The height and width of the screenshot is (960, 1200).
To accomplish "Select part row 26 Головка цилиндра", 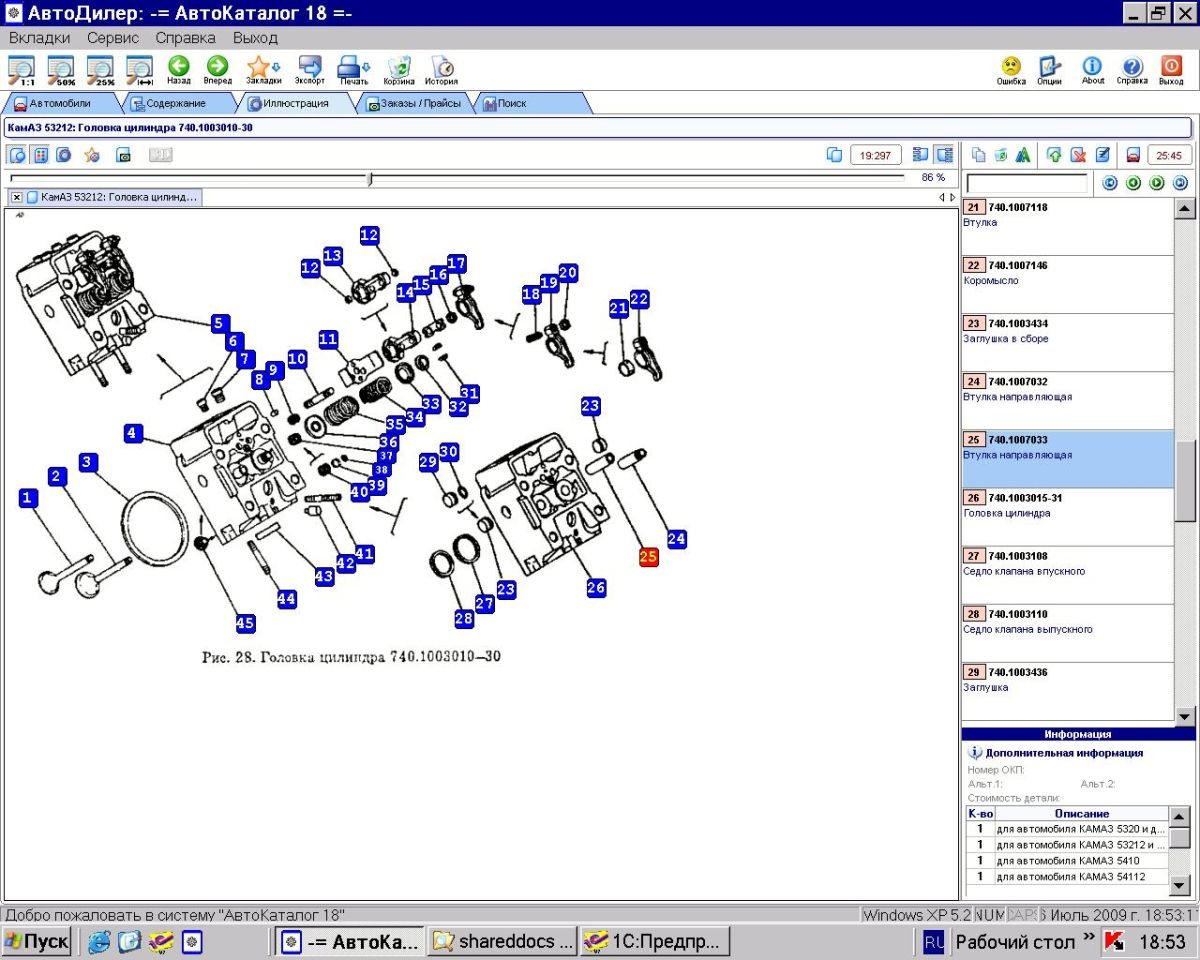I will (x=1067, y=517).
